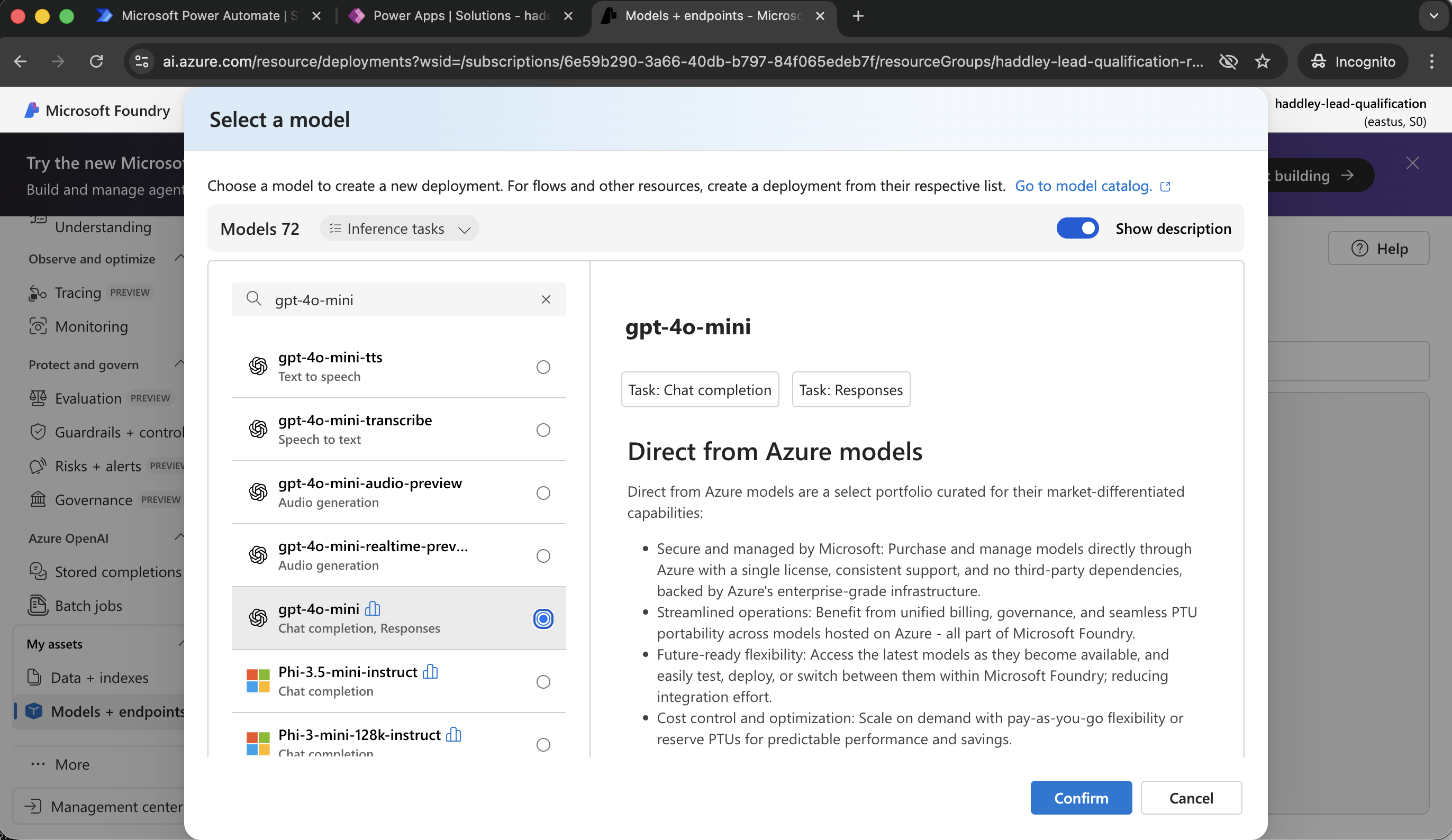Open the Go to model catalog link
Image resolution: width=1452 pixels, height=840 pixels.
tap(1093, 186)
